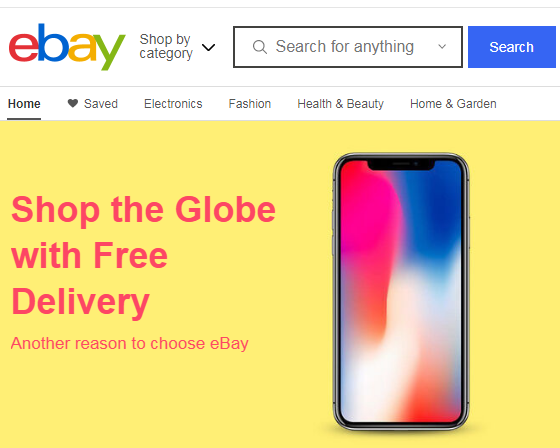
Task: Click 'Another reason to choose eBay' text
Action: [x=129, y=344]
